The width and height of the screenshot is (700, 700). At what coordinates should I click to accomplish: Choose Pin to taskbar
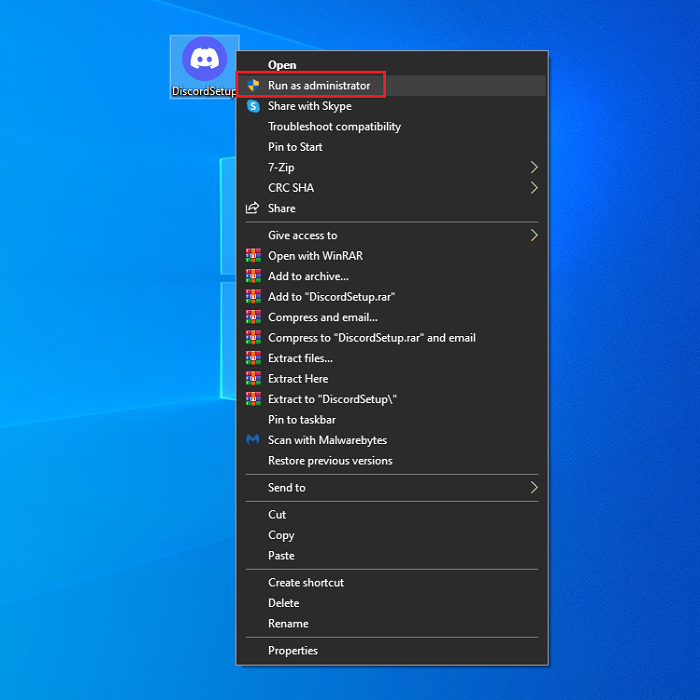tap(392, 420)
